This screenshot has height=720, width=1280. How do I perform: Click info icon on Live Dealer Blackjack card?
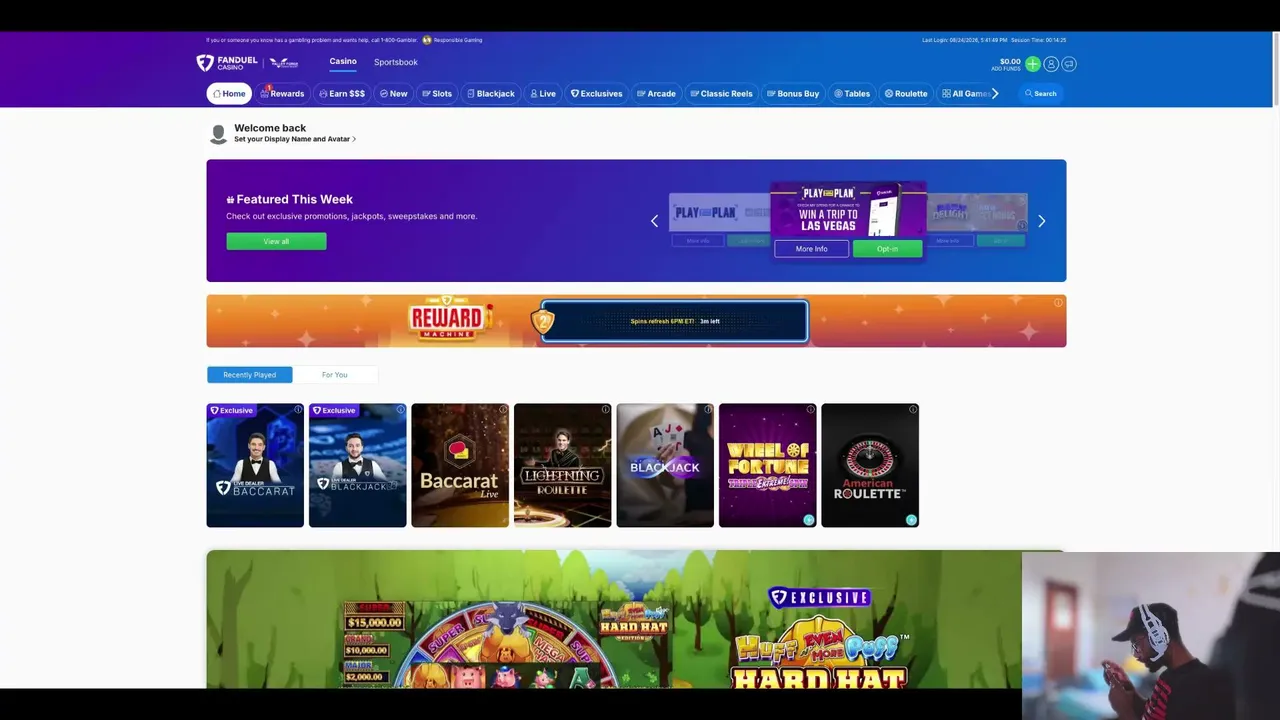[x=400, y=410]
